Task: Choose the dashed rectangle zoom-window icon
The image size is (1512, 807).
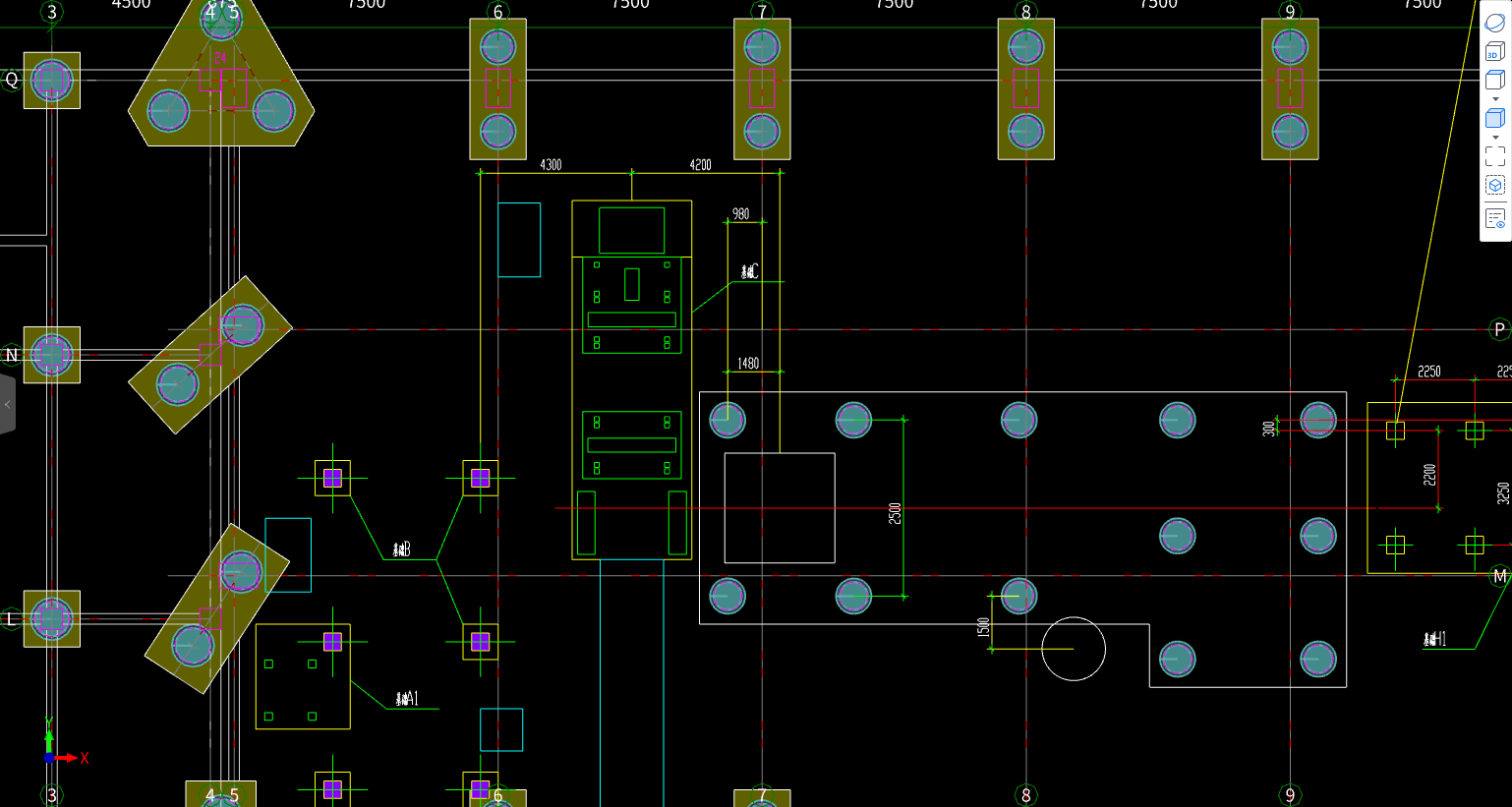Action: (x=1494, y=155)
